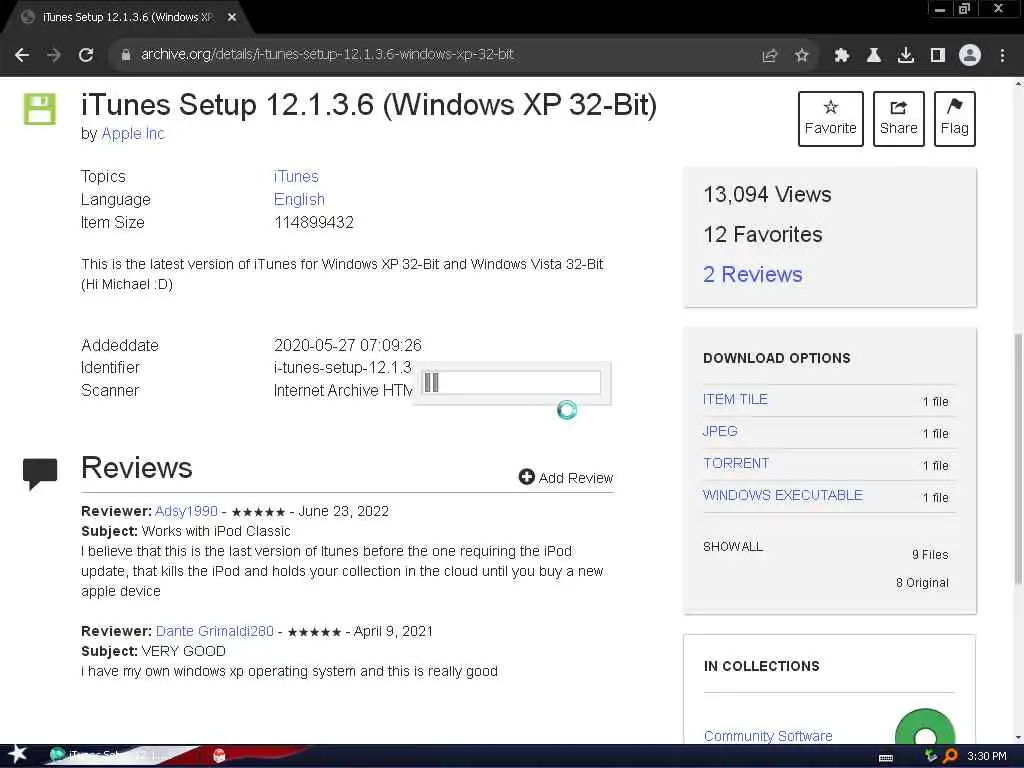Click the red taskbar application icon

point(219,756)
